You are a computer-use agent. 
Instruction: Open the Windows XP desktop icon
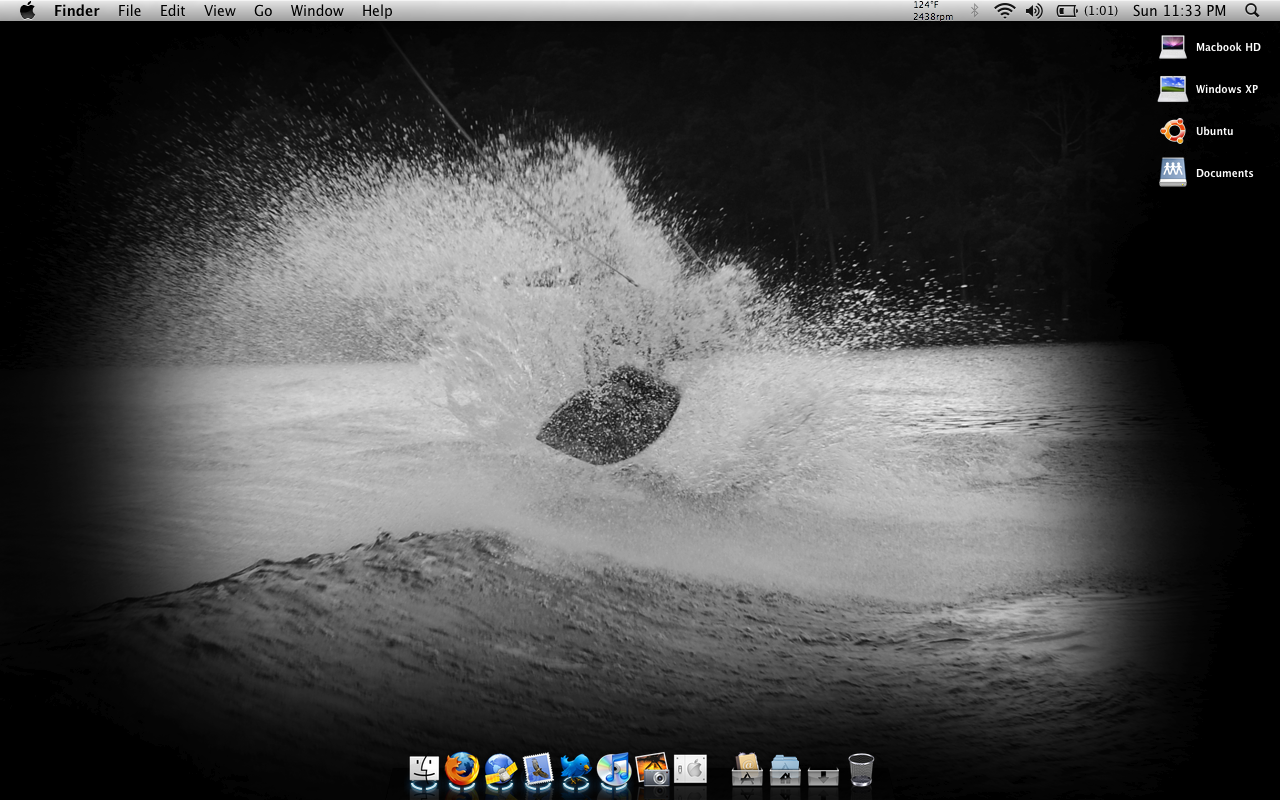[1172, 88]
